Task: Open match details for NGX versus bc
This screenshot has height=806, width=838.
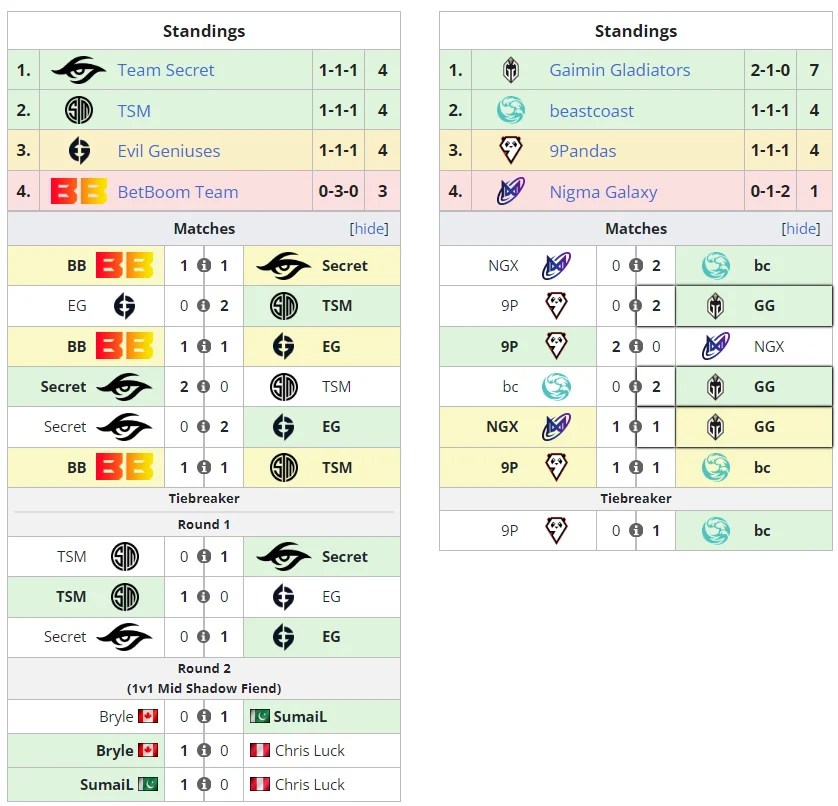Action: [638, 264]
